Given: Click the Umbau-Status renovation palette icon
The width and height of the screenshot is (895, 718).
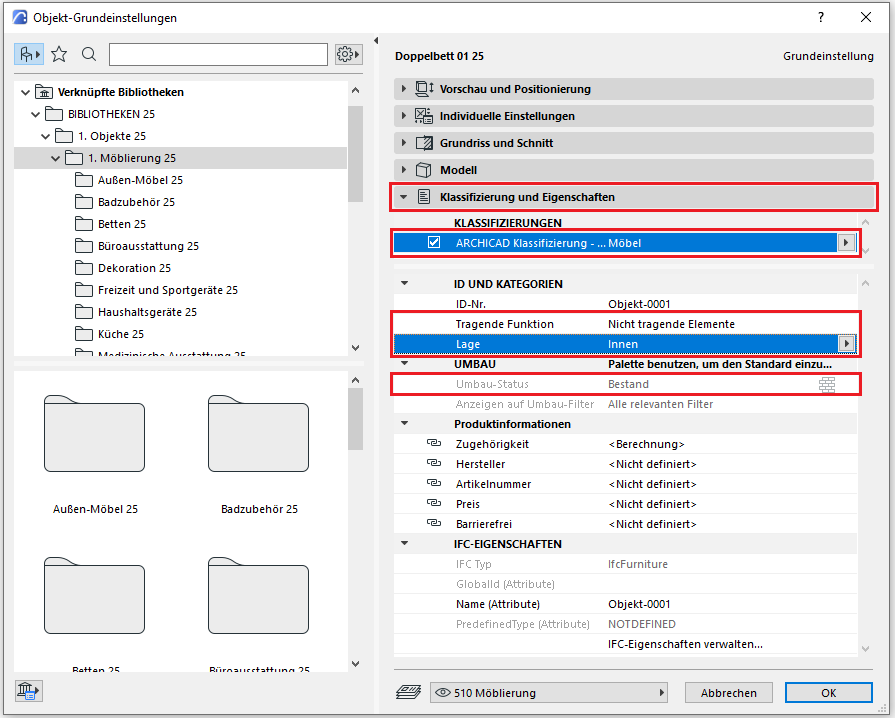Looking at the screenshot, I should click(827, 385).
